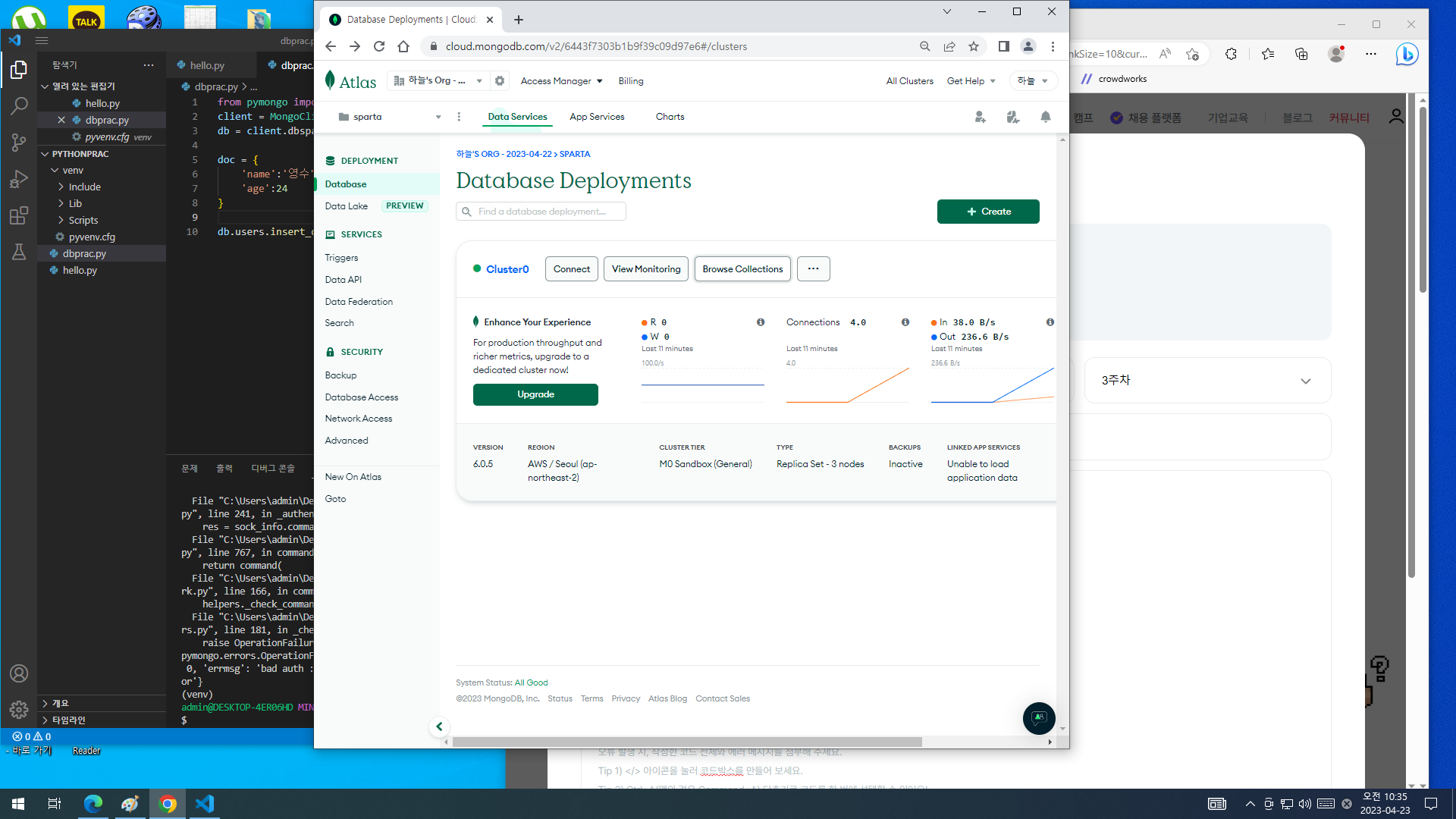The width and height of the screenshot is (1456, 819).
Task: Open VS Code Accounts icon
Action: [x=19, y=673]
